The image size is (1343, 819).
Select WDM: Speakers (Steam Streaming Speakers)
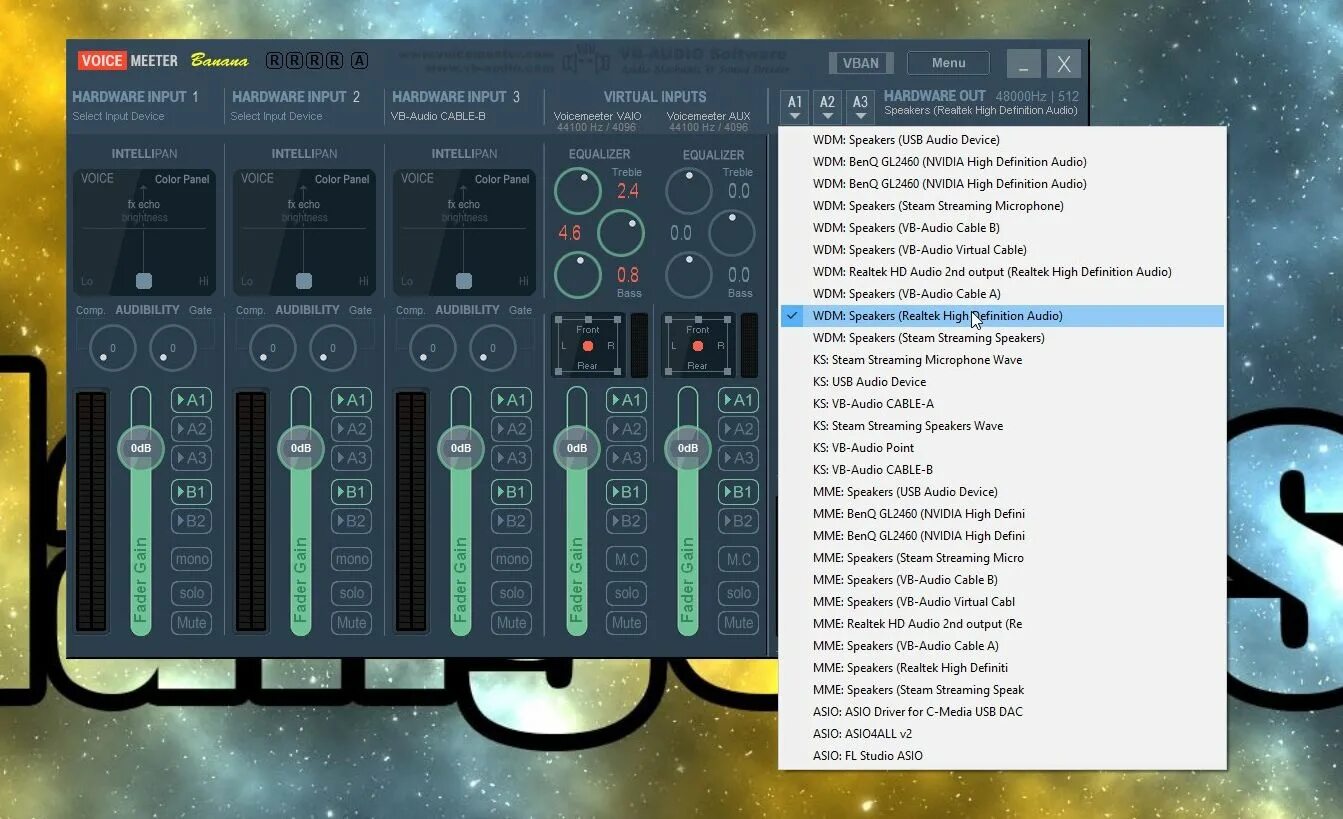click(x=1002, y=338)
